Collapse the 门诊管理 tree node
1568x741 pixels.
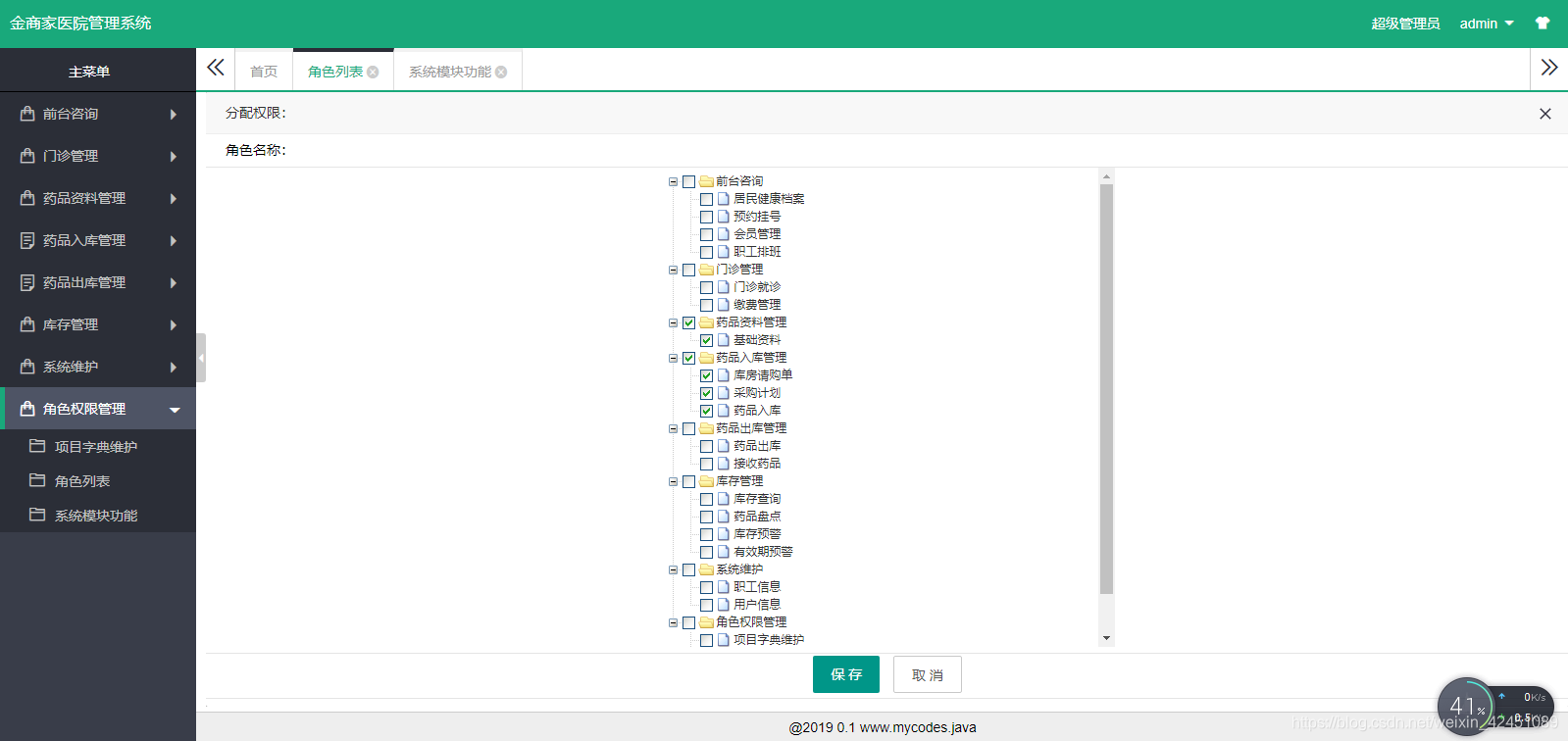point(674,271)
